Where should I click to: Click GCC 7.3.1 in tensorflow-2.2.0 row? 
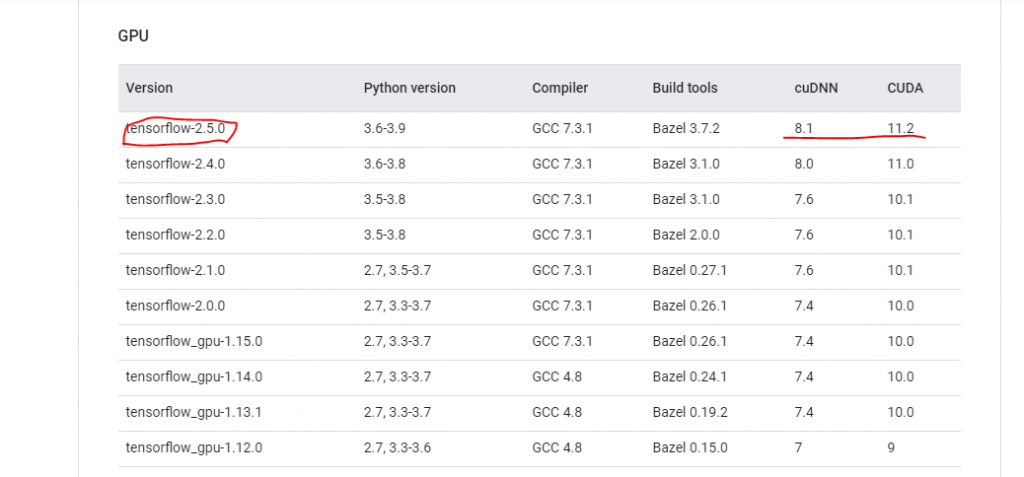click(x=562, y=235)
